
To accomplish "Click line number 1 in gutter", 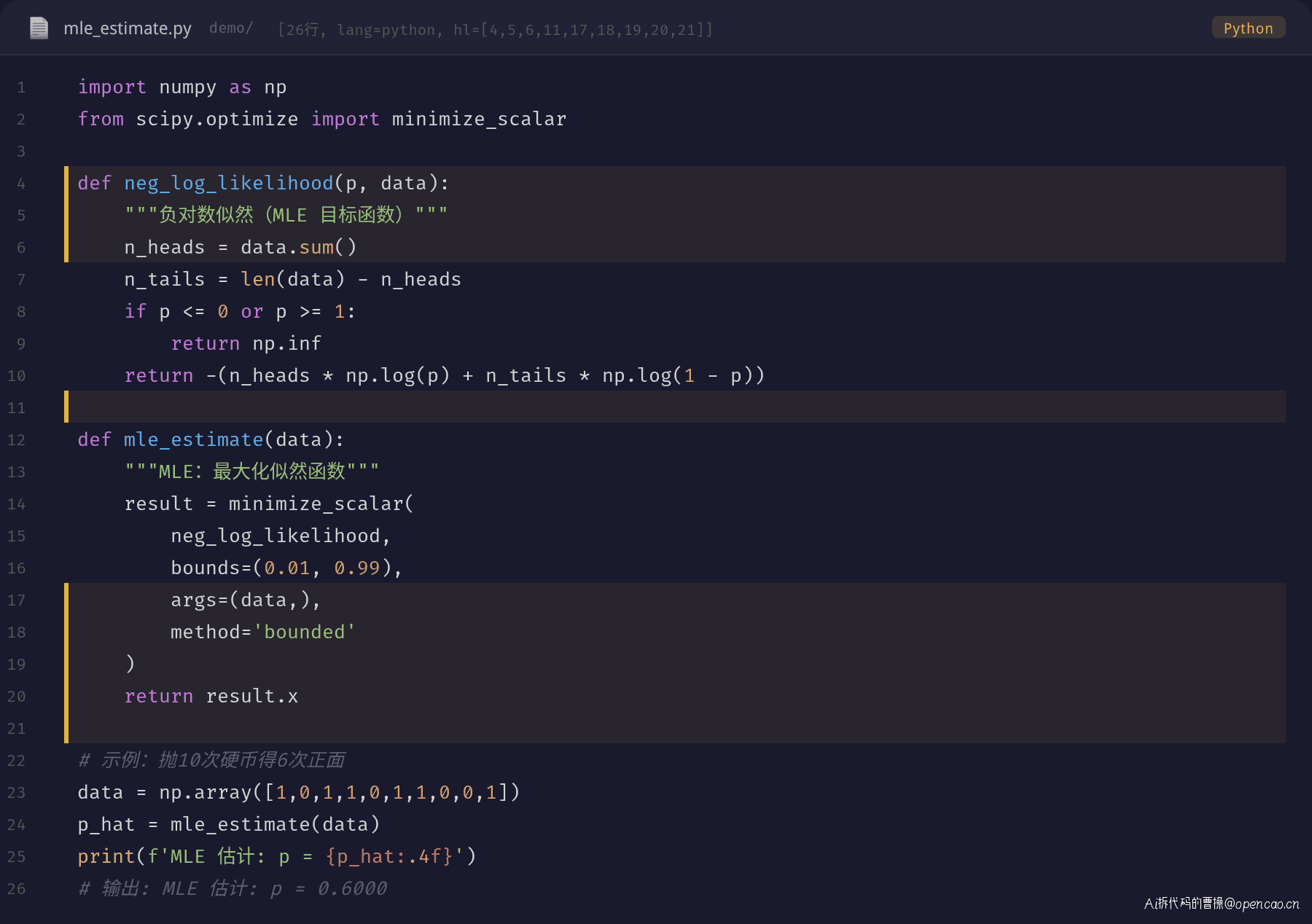I will tap(21, 87).
